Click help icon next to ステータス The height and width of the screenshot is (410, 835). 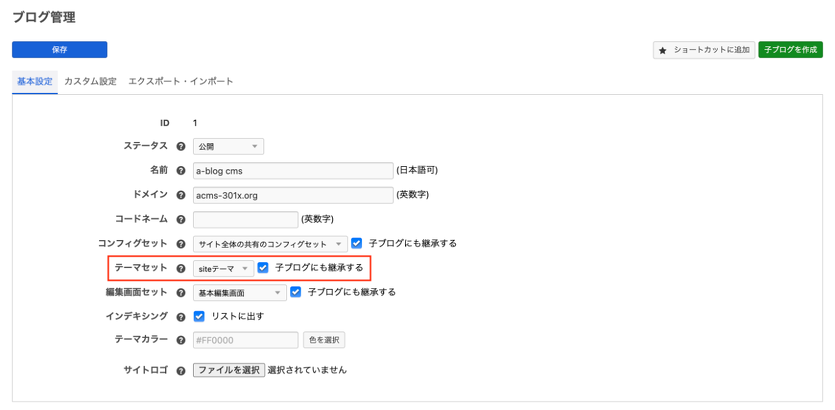pos(181,147)
